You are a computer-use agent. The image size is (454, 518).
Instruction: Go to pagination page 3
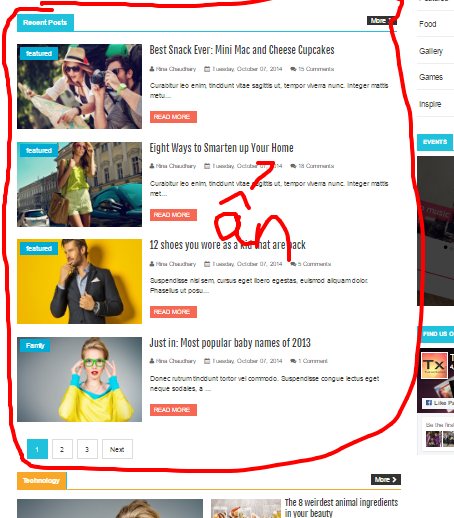coord(87,449)
